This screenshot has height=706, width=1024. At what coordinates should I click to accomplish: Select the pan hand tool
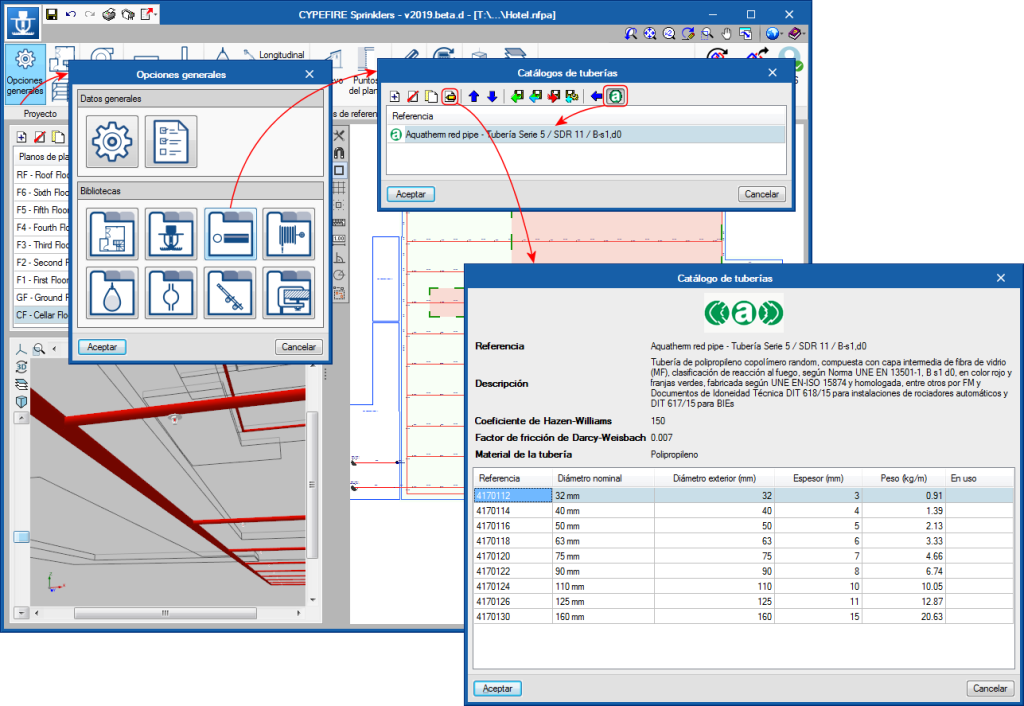point(726,33)
